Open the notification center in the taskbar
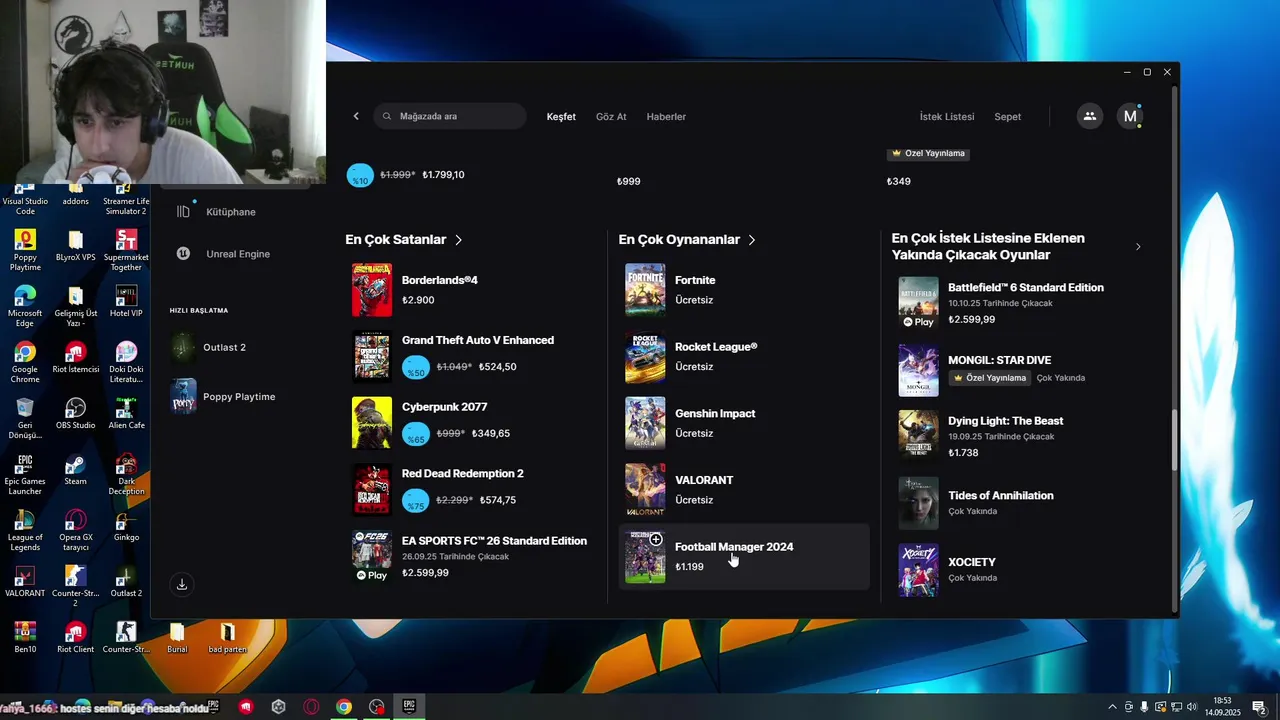1280x720 pixels. pos(1260,707)
